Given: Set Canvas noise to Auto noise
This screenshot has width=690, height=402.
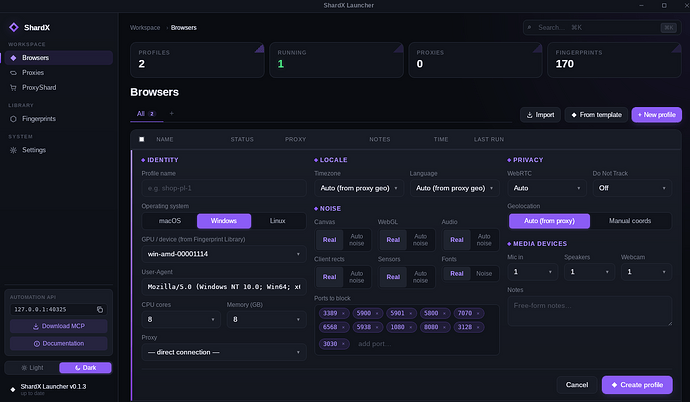Looking at the screenshot, I should click(357, 240).
